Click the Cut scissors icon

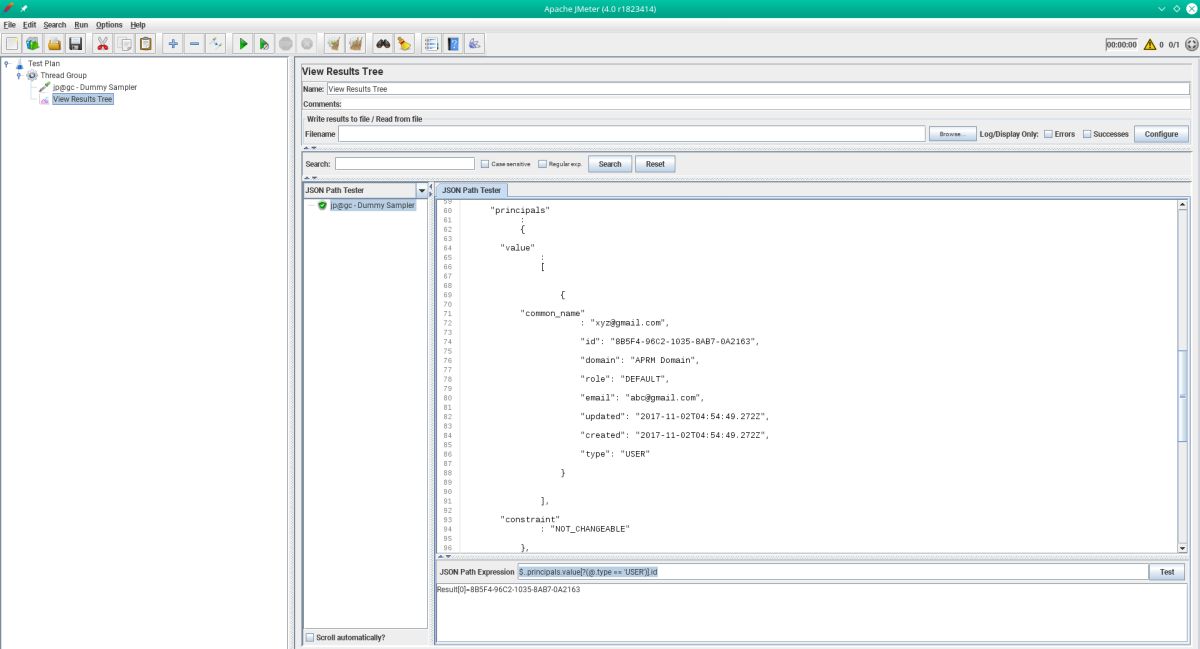(x=103, y=43)
